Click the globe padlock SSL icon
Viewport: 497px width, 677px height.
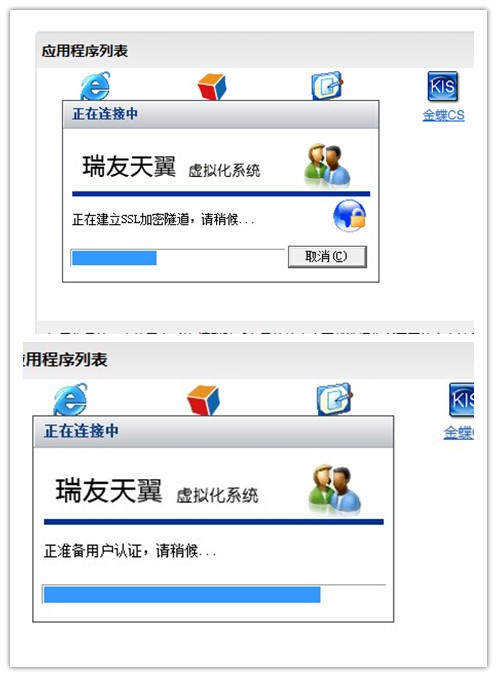349,215
